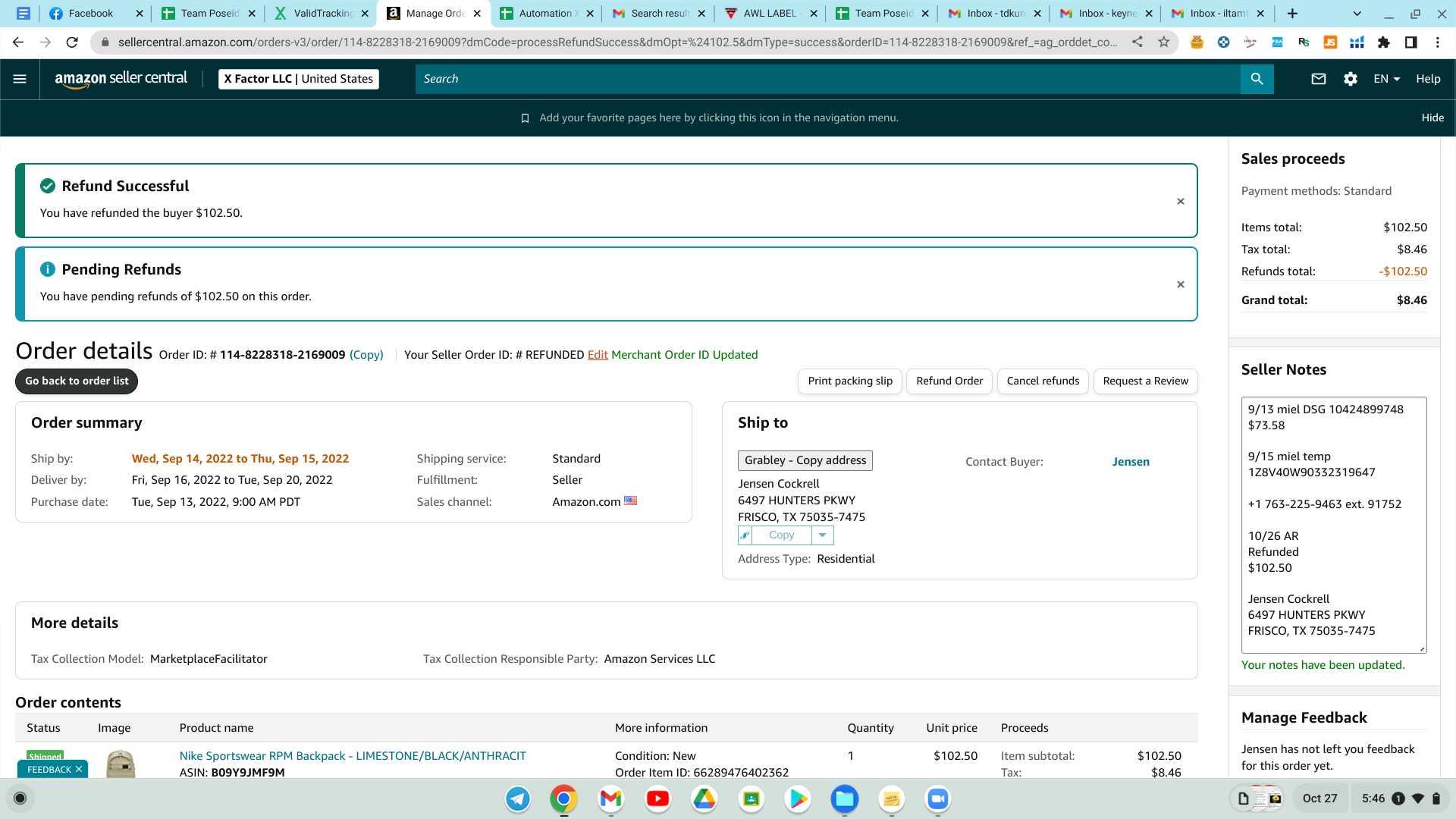Hide the favorites banner
This screenshot has height=819, width=1456.
(1432, 118)
